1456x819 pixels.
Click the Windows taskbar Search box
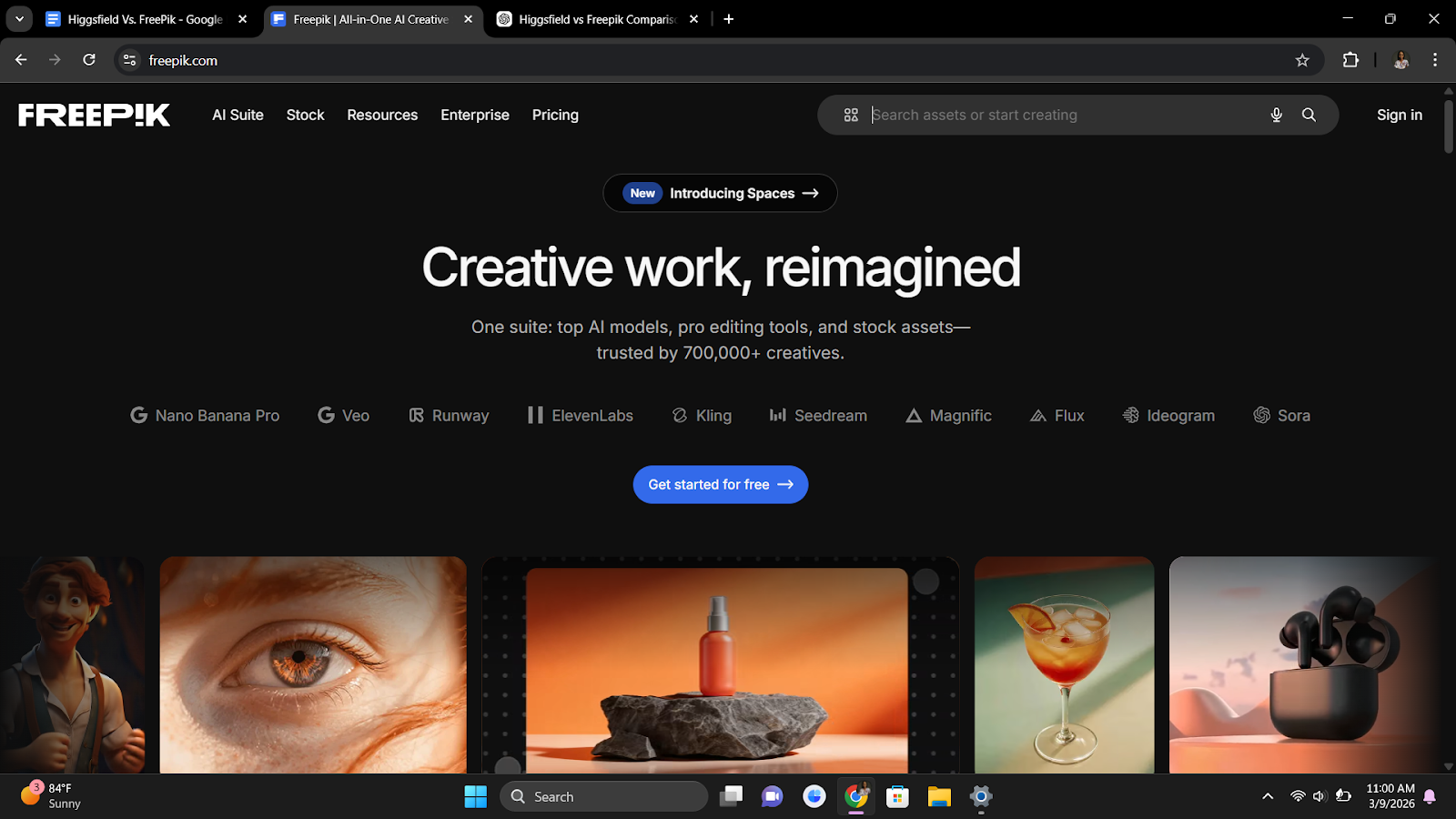(x=604, y=797)
